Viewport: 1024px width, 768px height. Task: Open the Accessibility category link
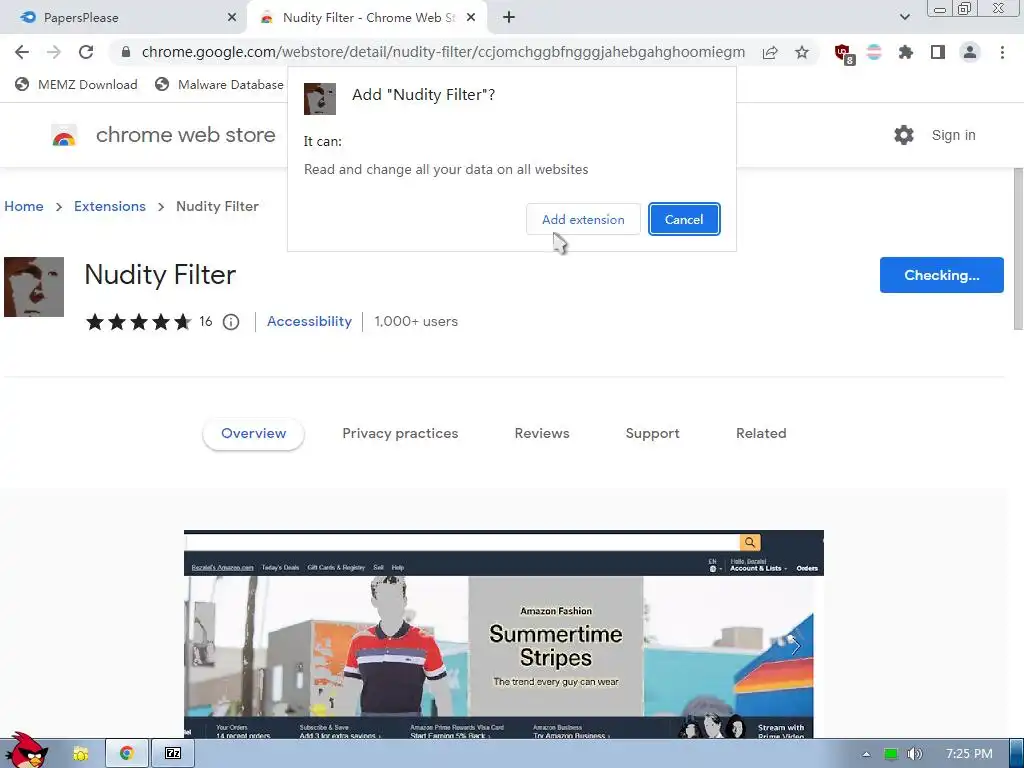[x=309, y=321]
